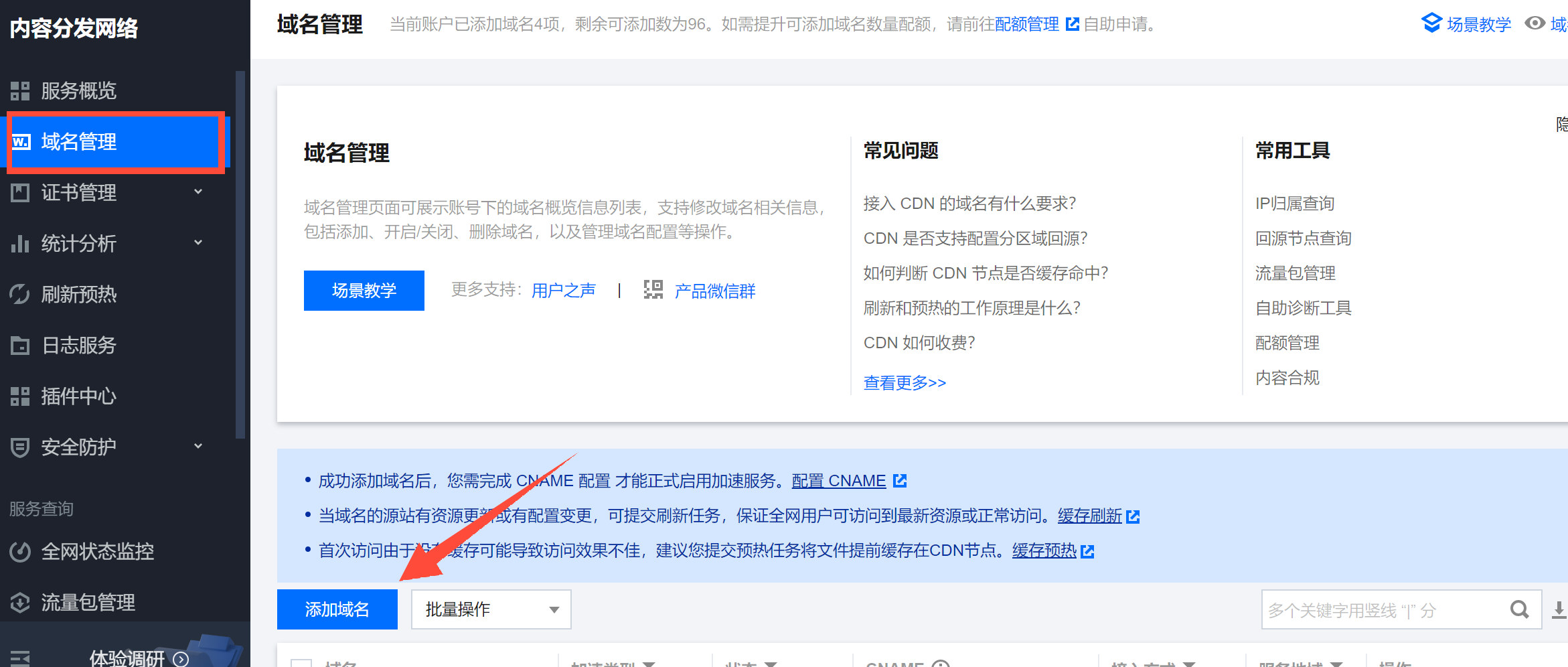Click the 统计分析 bar chart icon
The height and width of the screenshot is (667, 1568).
coord(20,243)
